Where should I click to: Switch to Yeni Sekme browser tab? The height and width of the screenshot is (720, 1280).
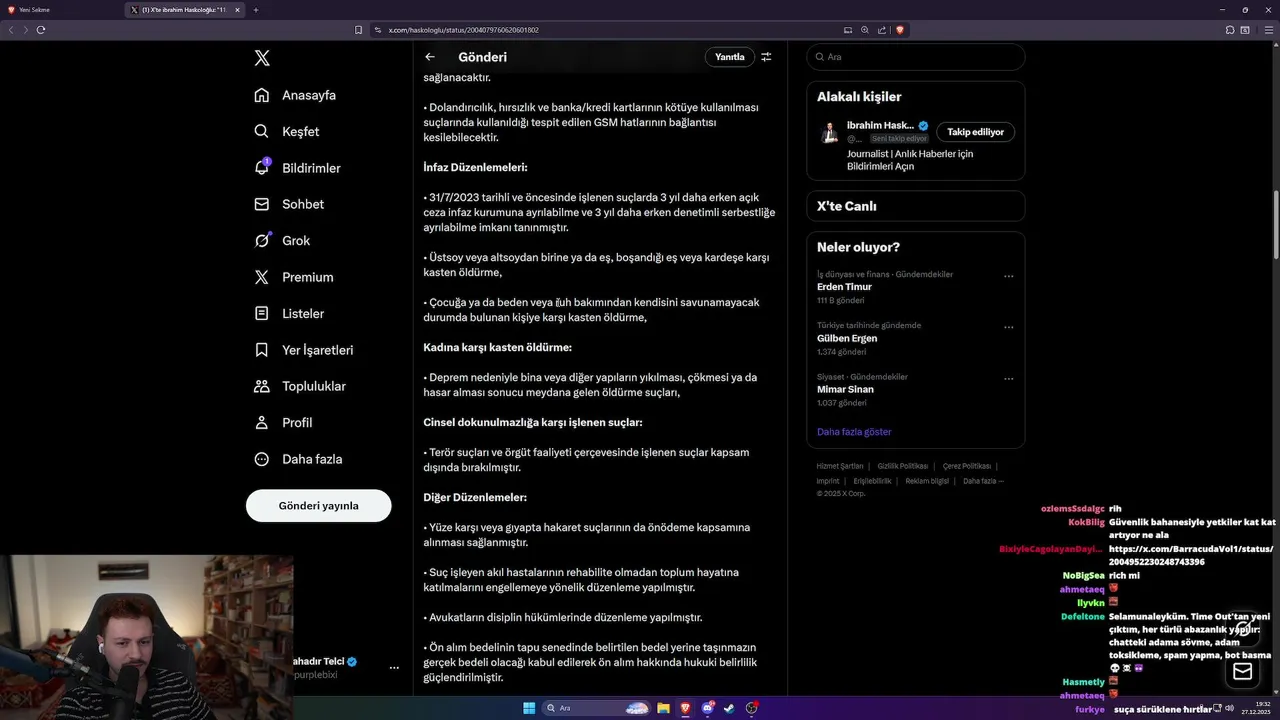pos(60,10)
